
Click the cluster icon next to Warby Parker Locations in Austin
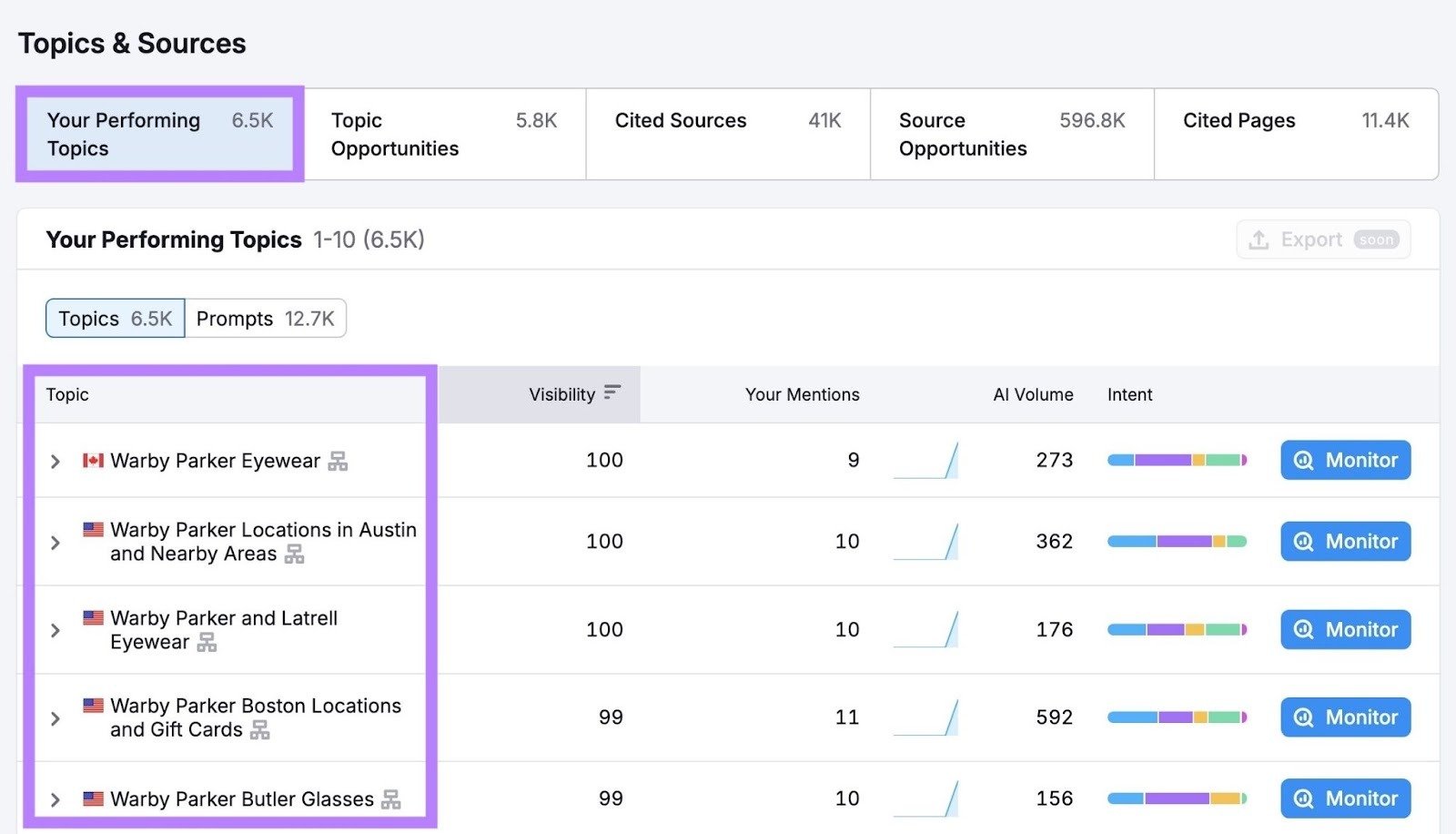click(x=295, y=554)
